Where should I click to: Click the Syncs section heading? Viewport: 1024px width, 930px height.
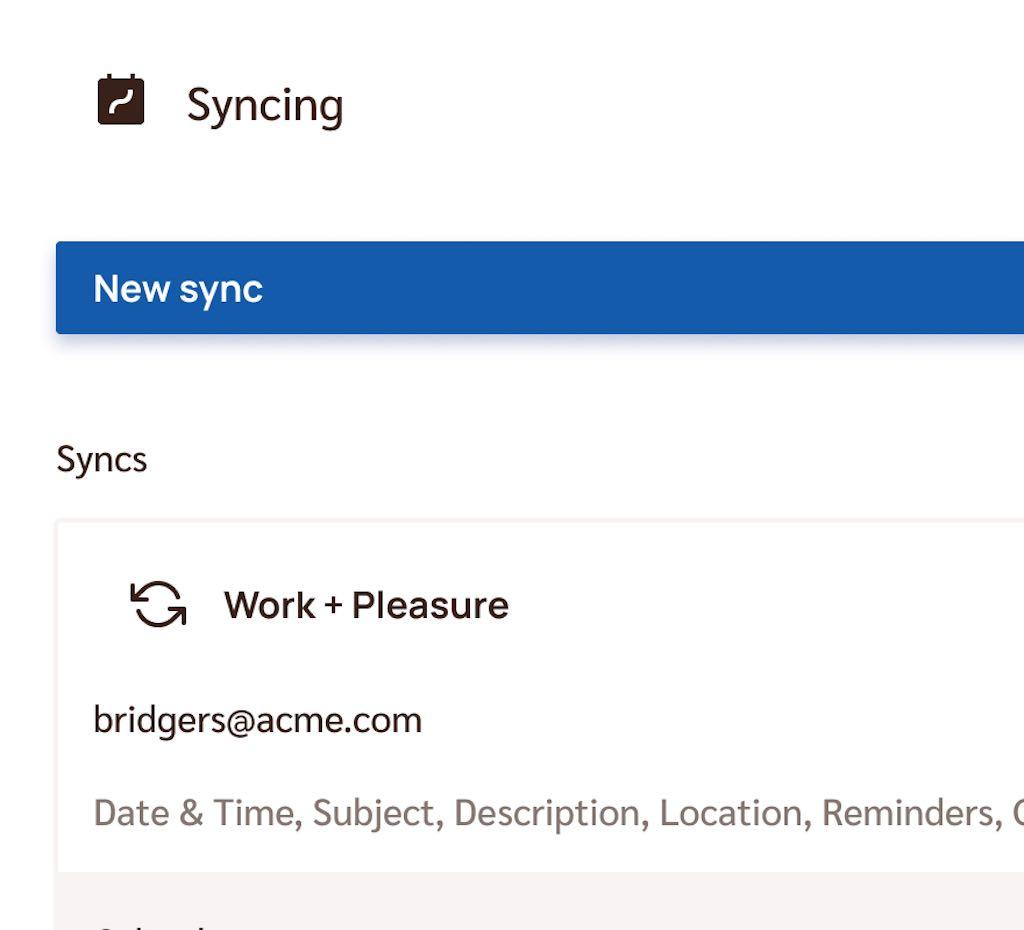point(102,460)
